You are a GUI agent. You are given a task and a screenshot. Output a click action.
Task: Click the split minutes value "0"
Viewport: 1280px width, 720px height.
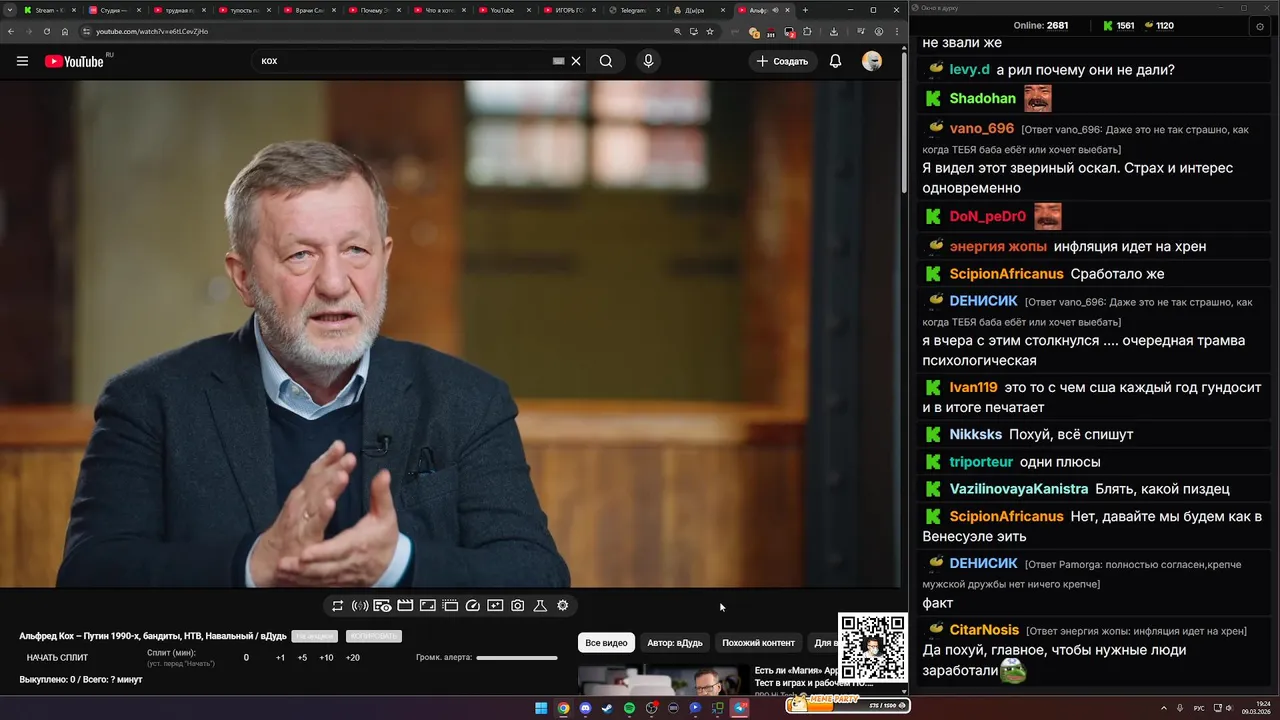tap(246, 658)
